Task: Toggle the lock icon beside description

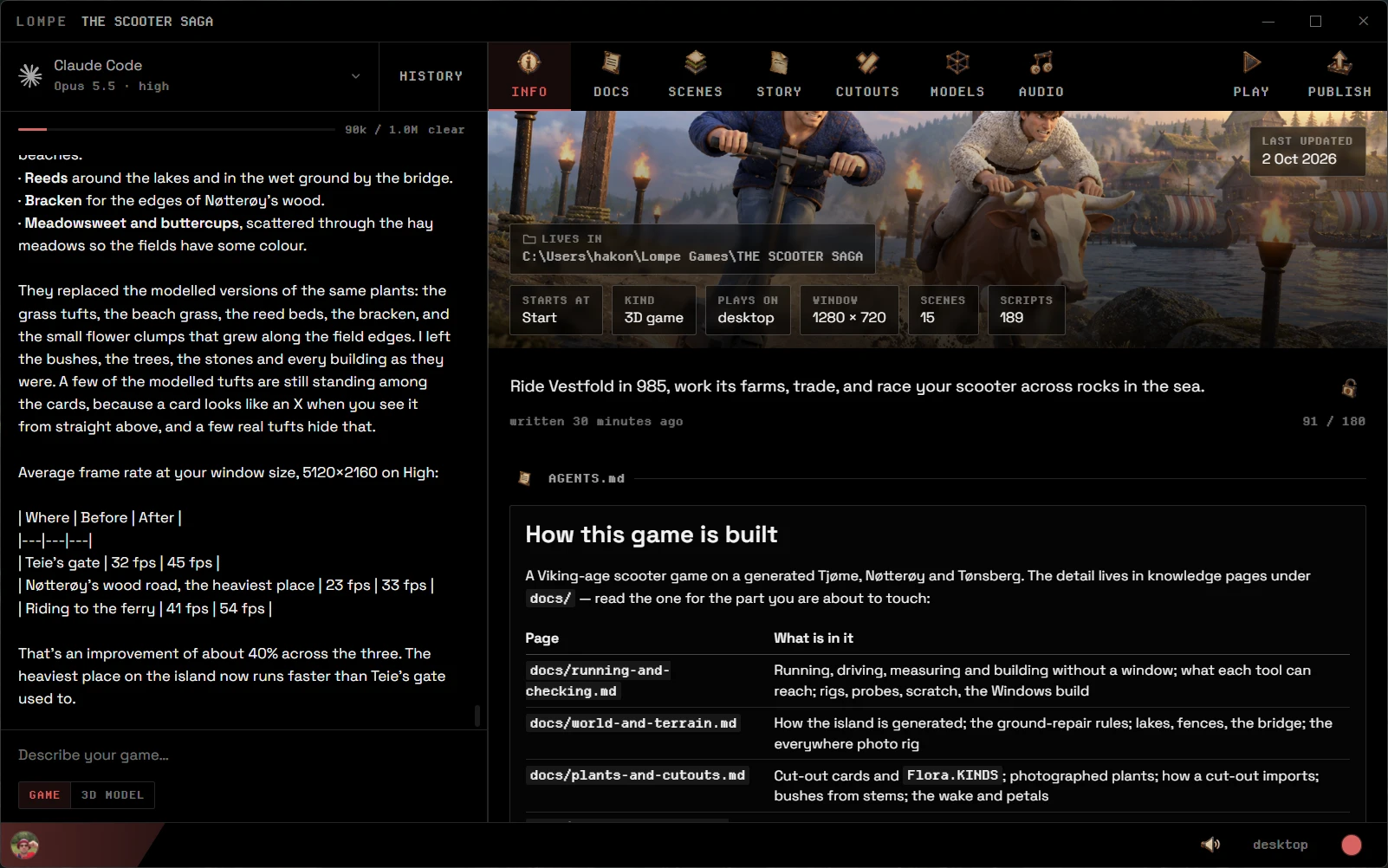Action: point(1349,387)
